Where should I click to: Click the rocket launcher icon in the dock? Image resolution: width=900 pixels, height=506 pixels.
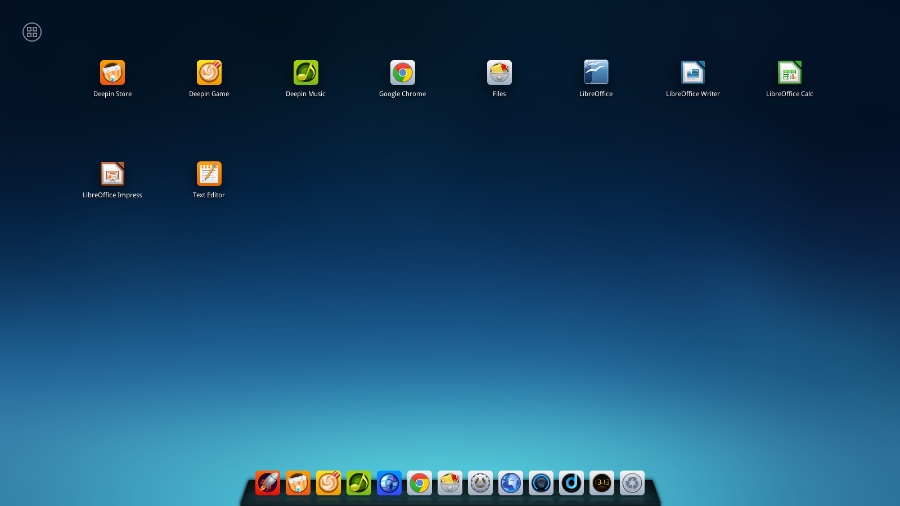pyautogui.click(x=268, y=483)
